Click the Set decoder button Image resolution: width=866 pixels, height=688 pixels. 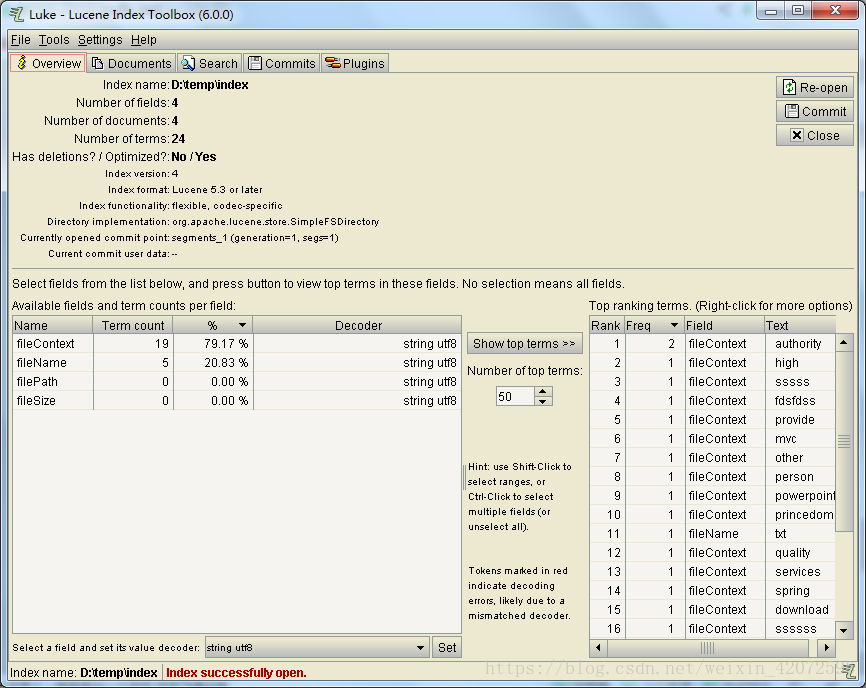point(447,647)
